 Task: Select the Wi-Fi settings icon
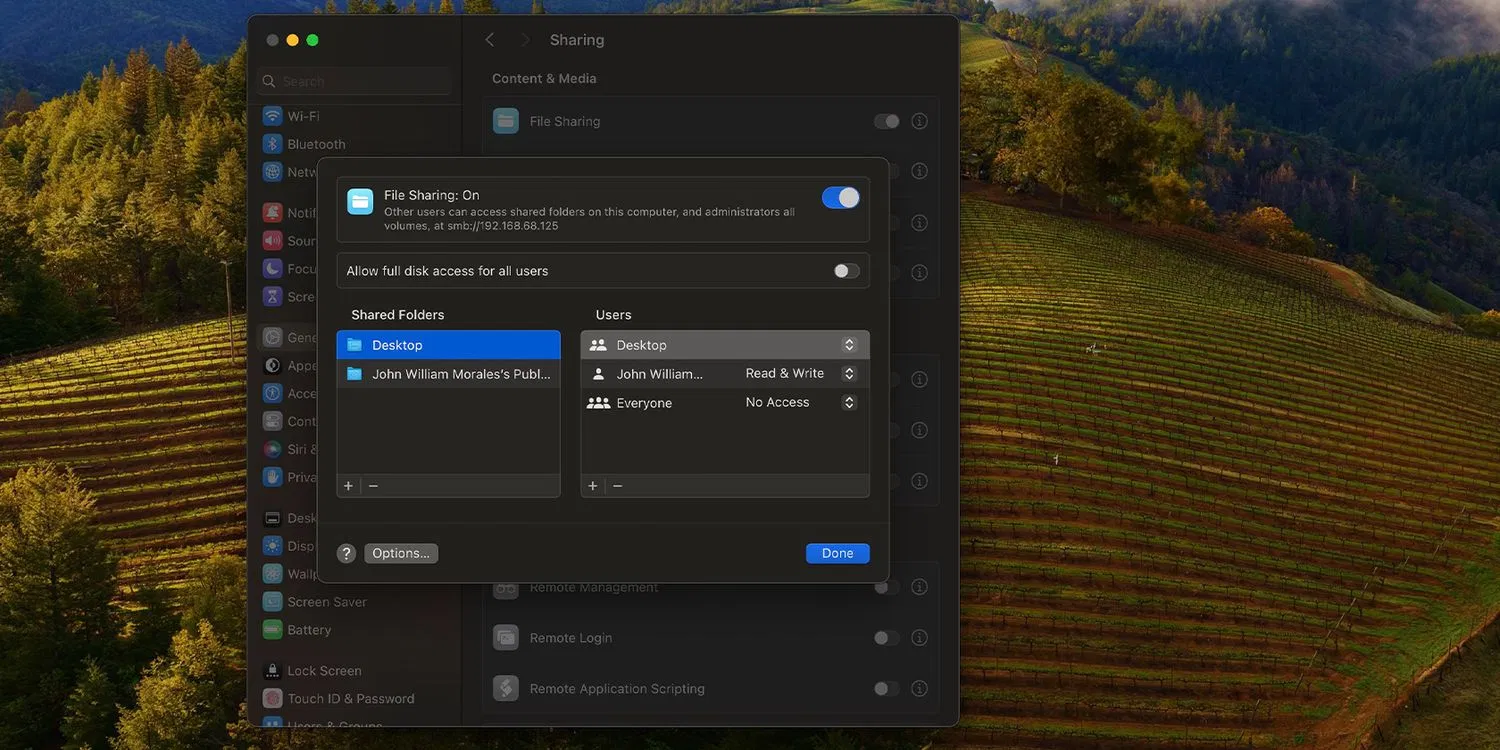pos(272,116)
